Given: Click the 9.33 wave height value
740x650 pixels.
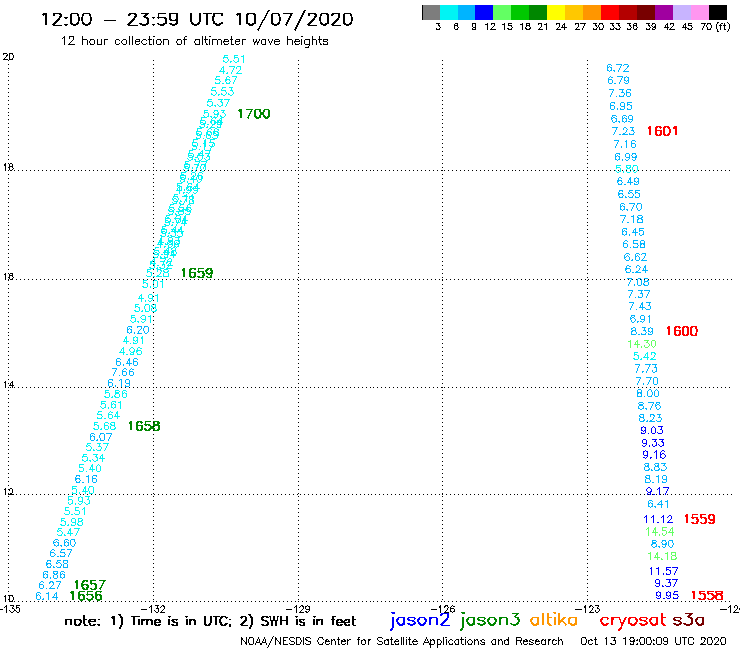Looking at the screenshot, I should click(x=653, y=443).
